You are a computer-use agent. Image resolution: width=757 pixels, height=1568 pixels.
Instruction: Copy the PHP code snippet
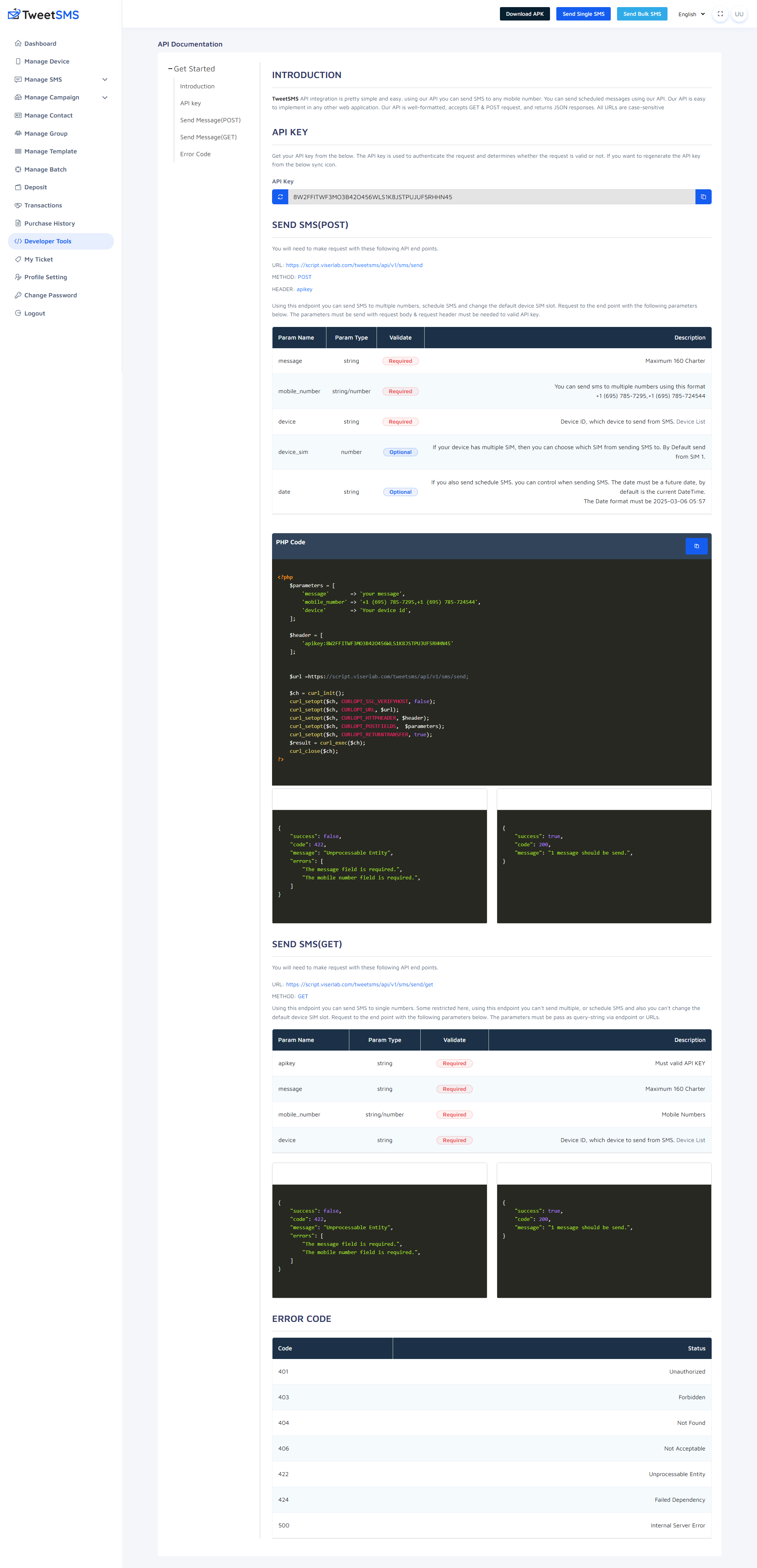[x=696, y=546]
